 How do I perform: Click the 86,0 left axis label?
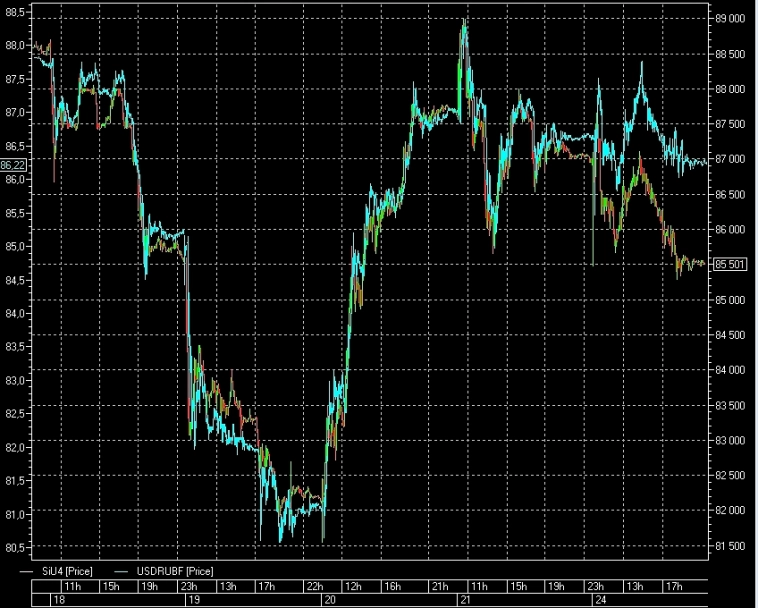[x=15, y=180]
